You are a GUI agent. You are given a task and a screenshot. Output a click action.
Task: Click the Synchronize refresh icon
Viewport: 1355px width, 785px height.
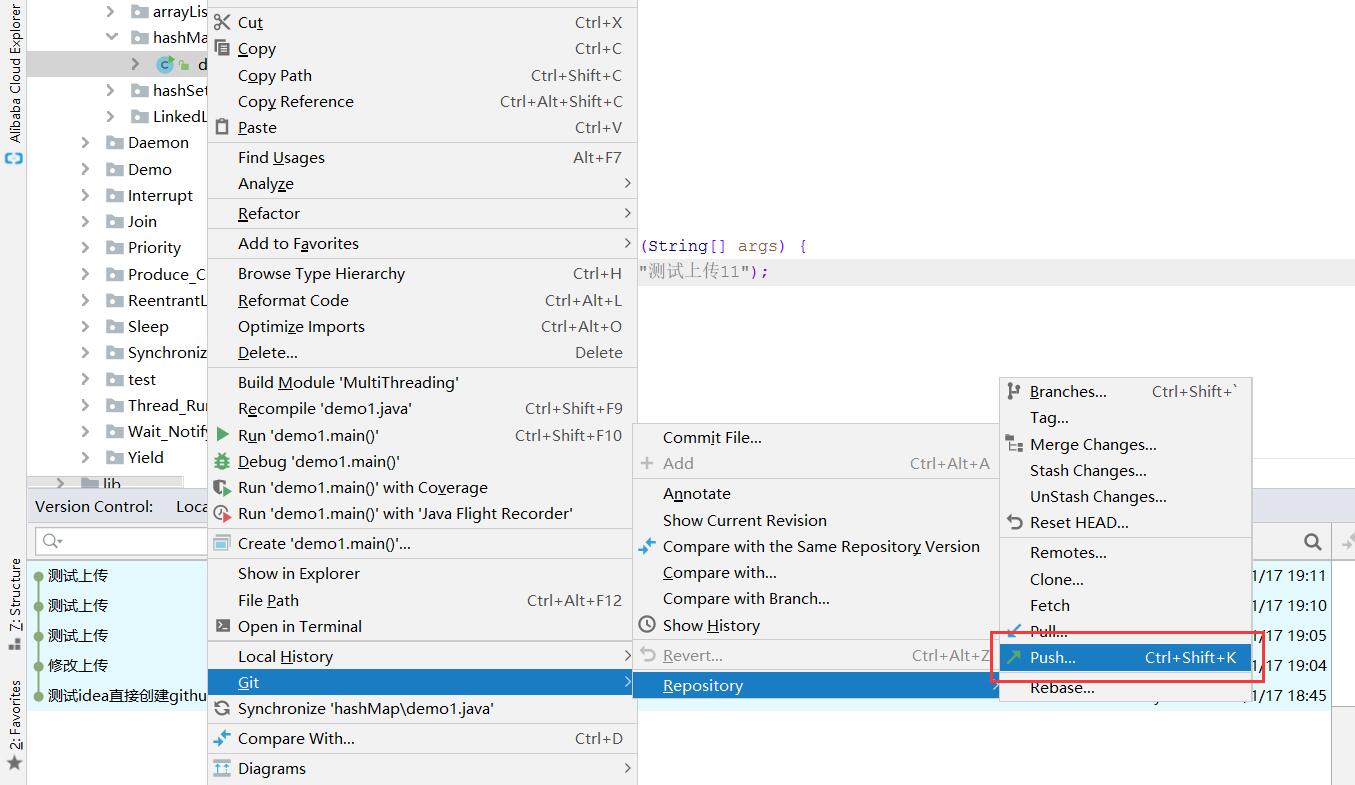(x=222, y=708)
